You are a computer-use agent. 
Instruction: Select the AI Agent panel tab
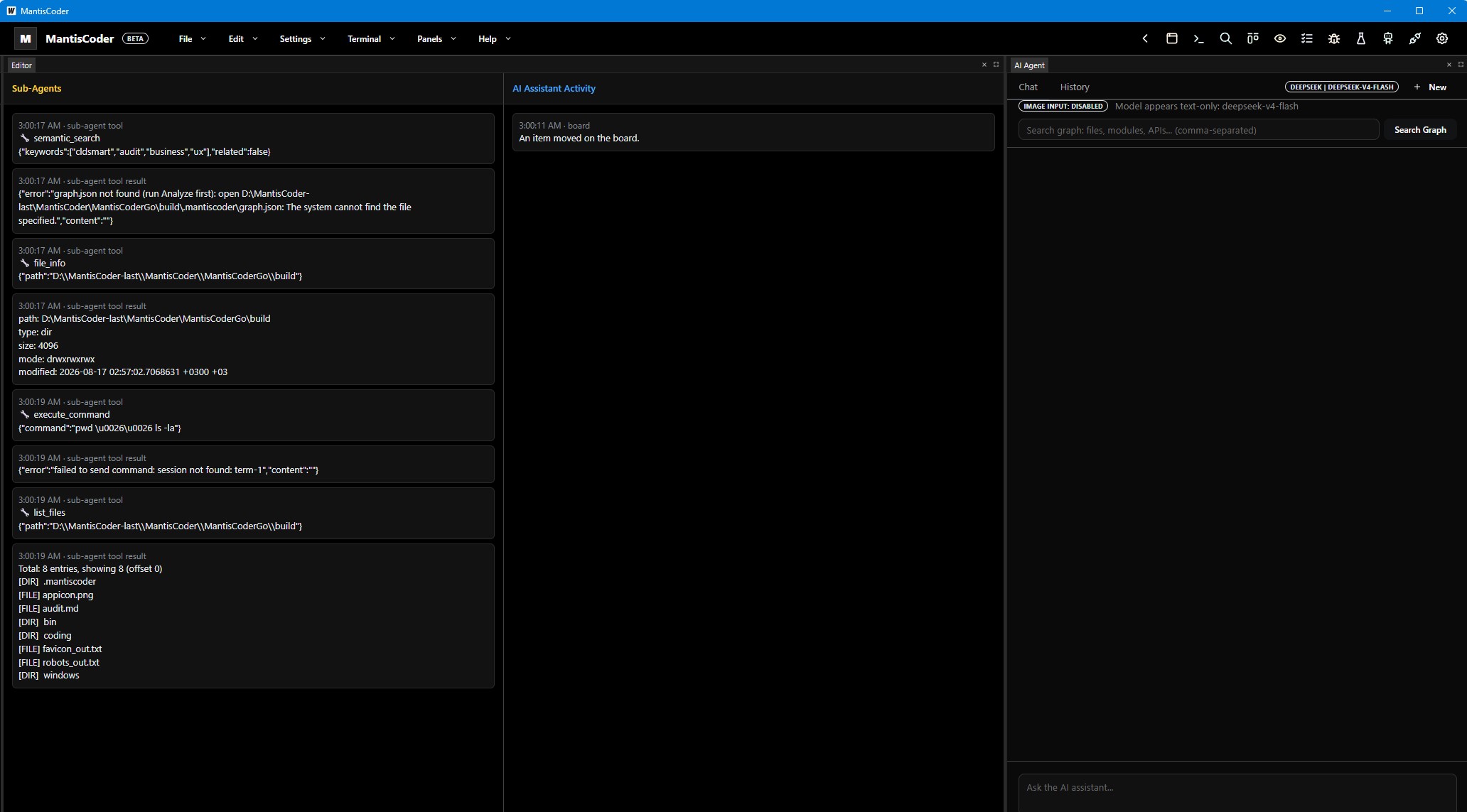pyautogui.click(x=1029, y=65)
